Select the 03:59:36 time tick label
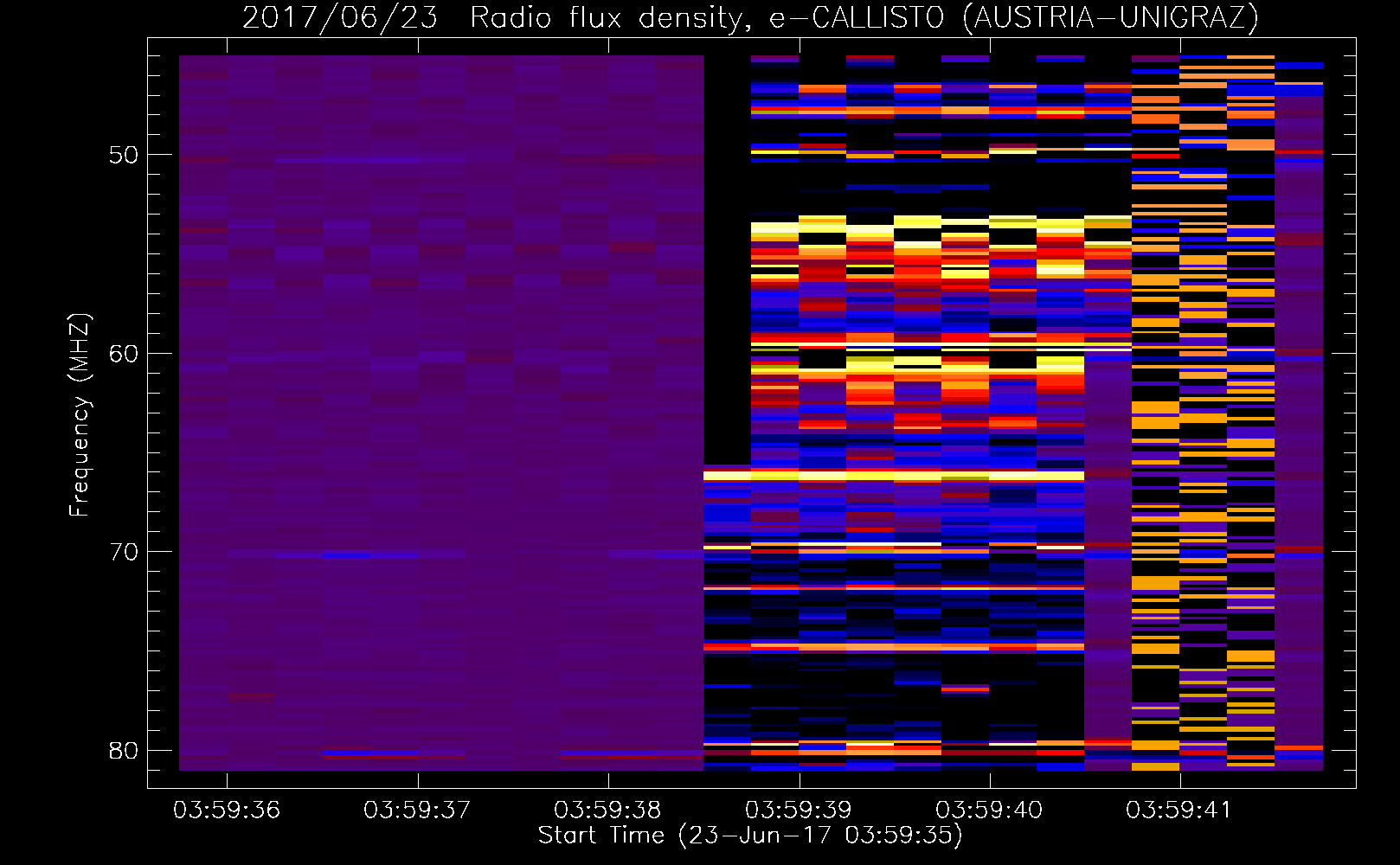The height and width of the screenshot is (865, 1400). pos(227,811)
